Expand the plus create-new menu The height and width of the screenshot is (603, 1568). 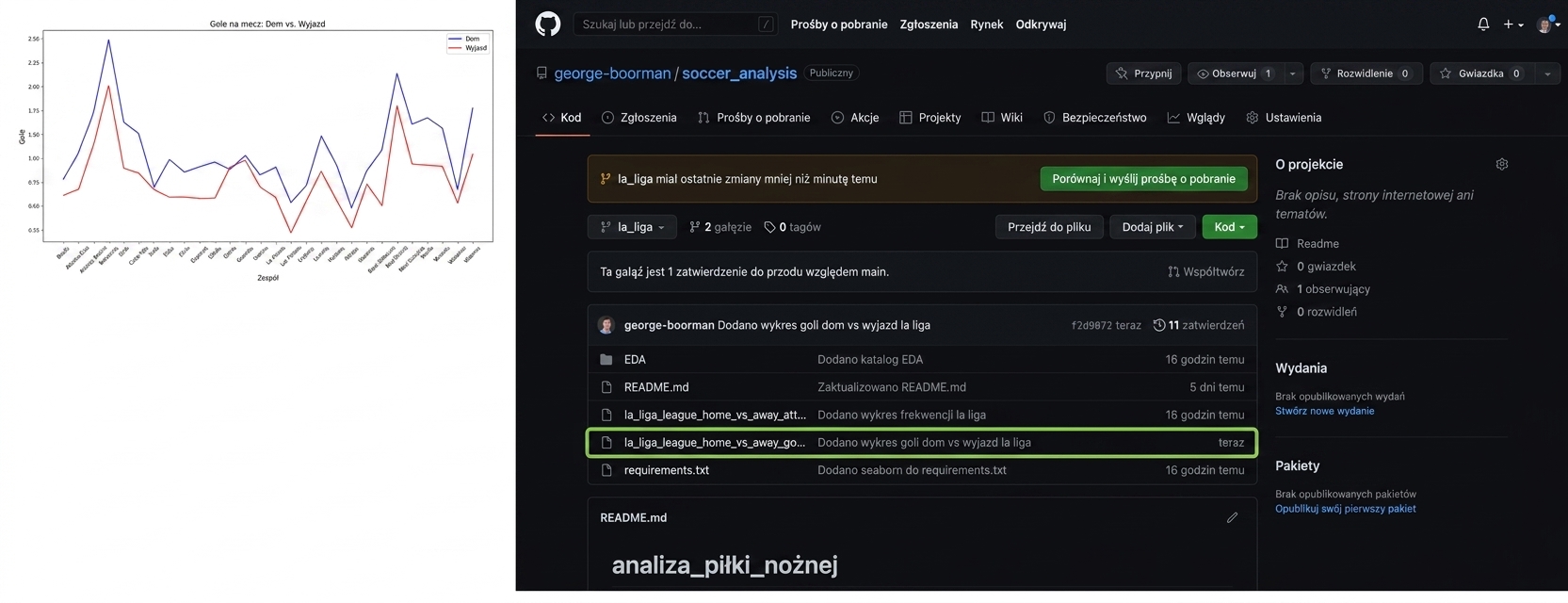point(1513,24)
